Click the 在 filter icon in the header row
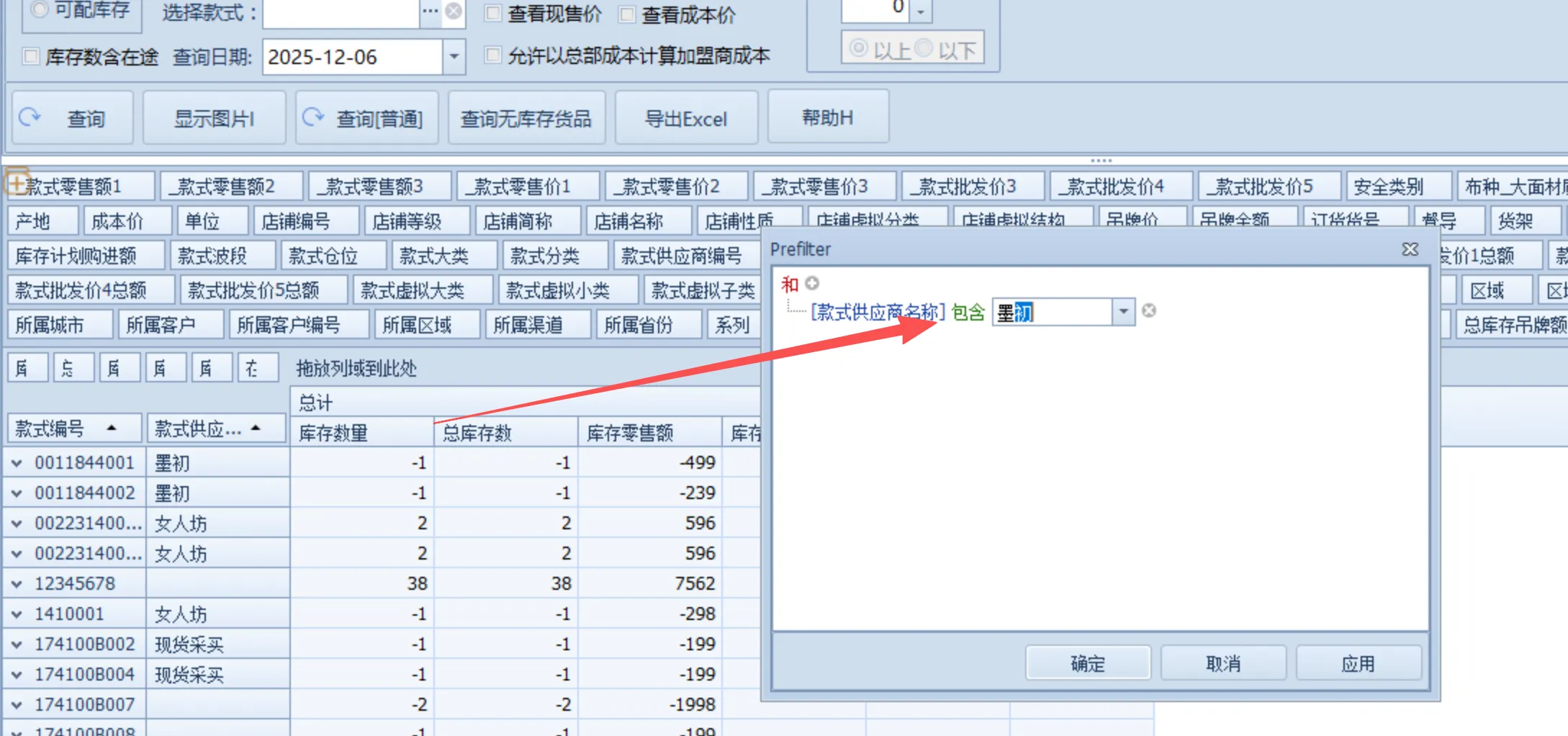1568x736 pixels. (258, 367)
